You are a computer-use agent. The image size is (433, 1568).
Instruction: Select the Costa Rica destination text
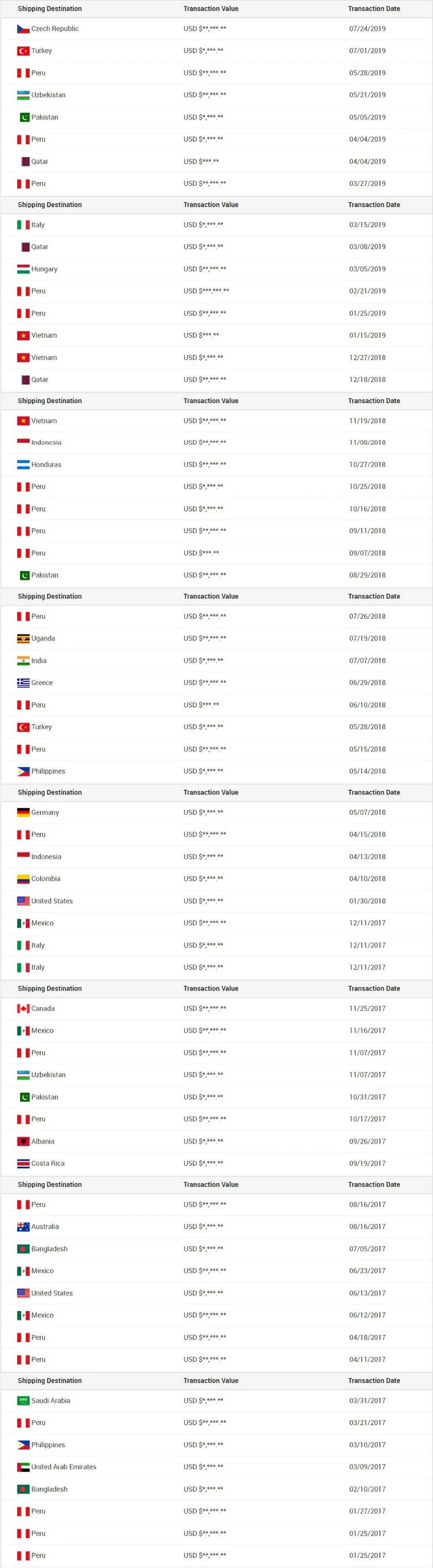[x=48, y=1163]
